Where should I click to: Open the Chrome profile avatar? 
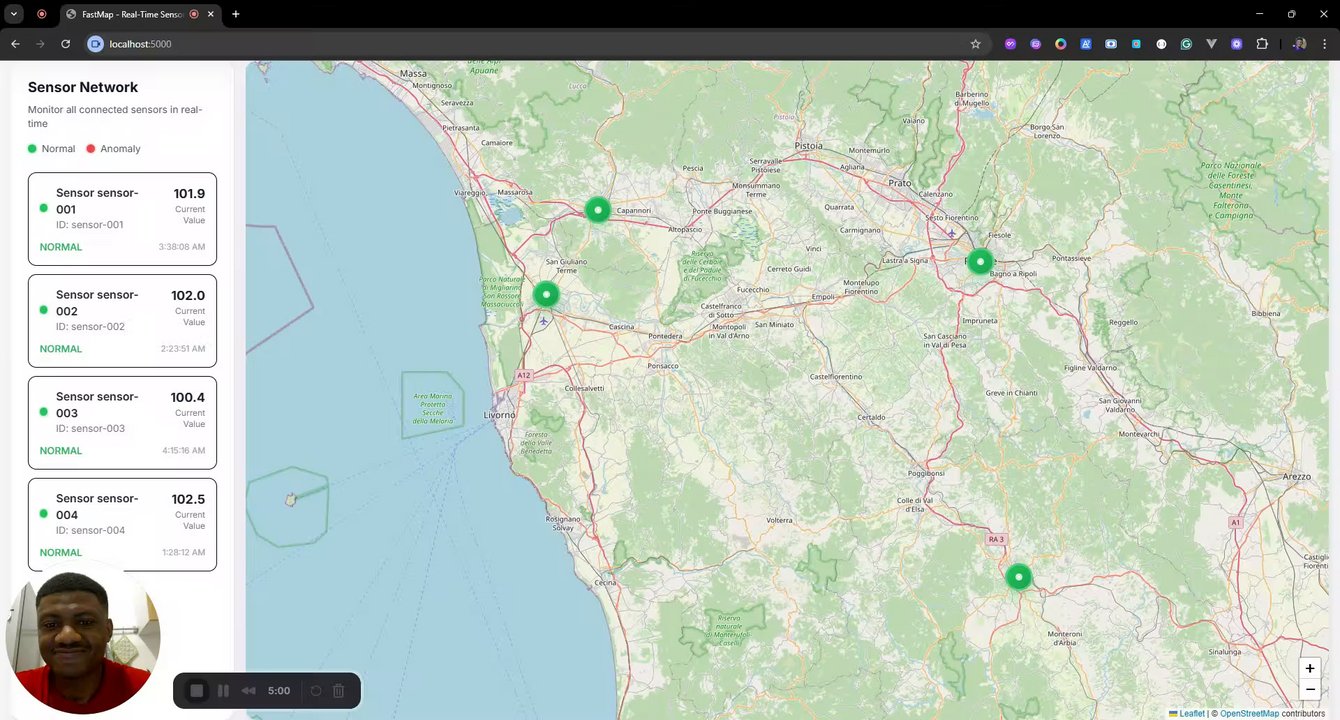1299,44
